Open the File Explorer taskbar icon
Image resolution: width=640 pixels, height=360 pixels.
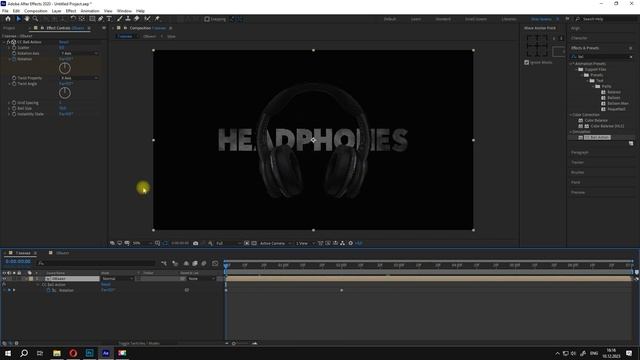(57, 353)
